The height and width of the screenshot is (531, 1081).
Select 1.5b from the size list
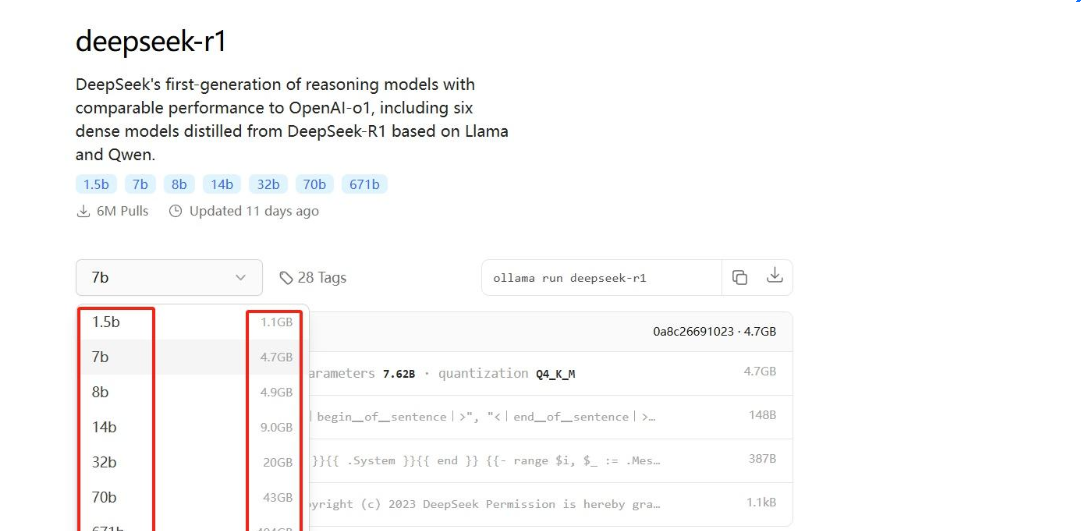pyautogui.click(x=192, y=321)
